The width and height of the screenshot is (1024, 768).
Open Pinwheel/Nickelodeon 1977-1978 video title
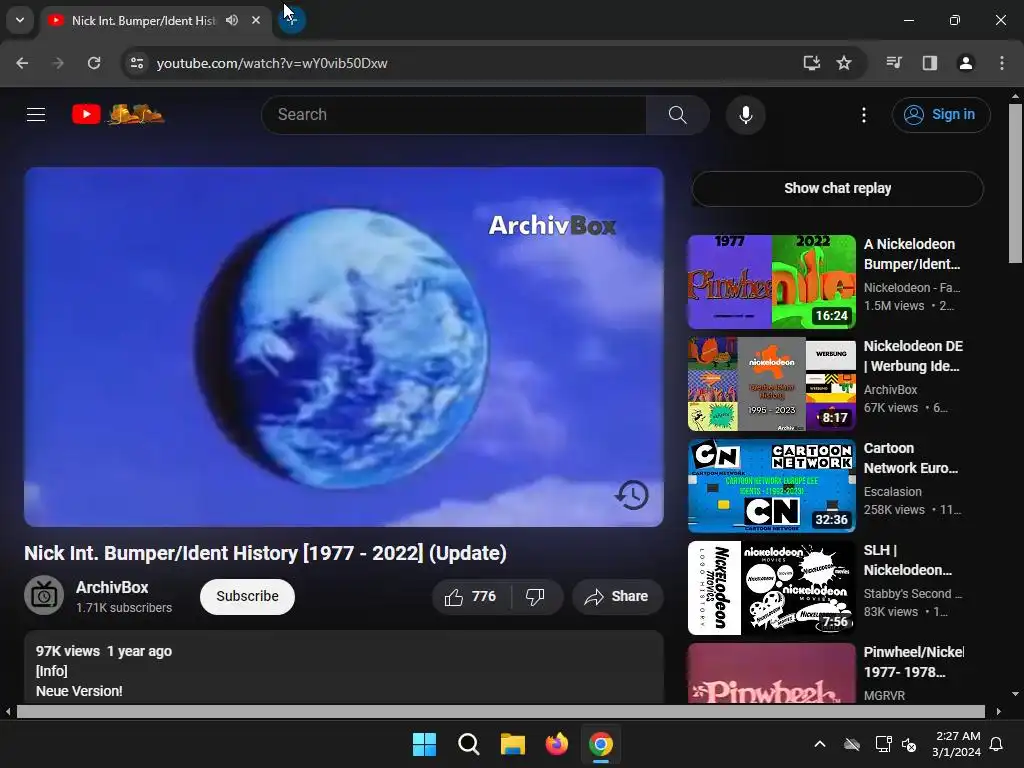[914, 662]
